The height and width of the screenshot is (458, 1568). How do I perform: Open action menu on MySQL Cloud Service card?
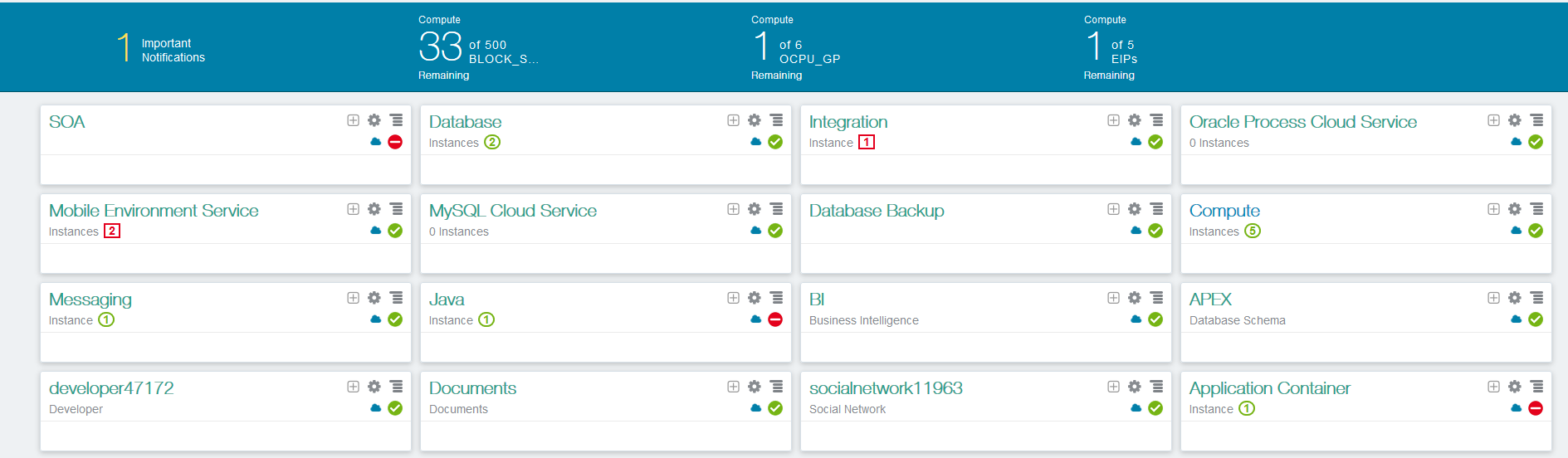(x=777, y=209)
